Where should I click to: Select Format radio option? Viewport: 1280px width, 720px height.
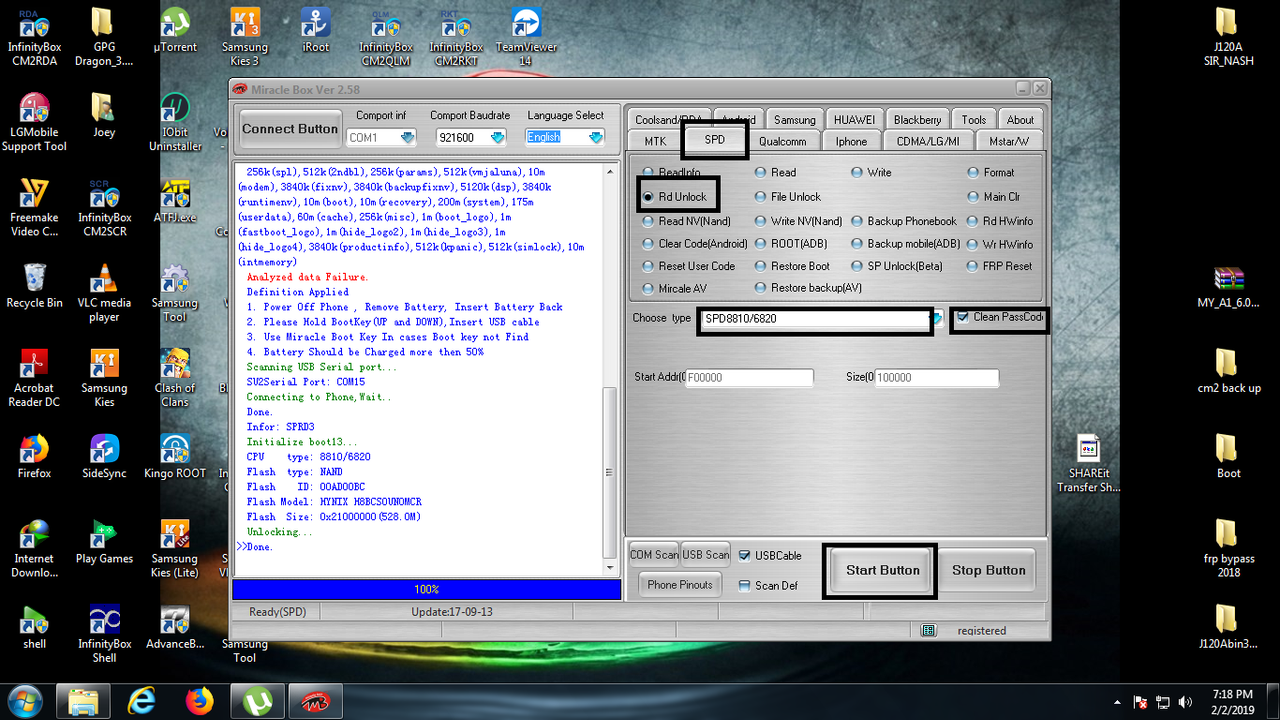pos(990,173)
